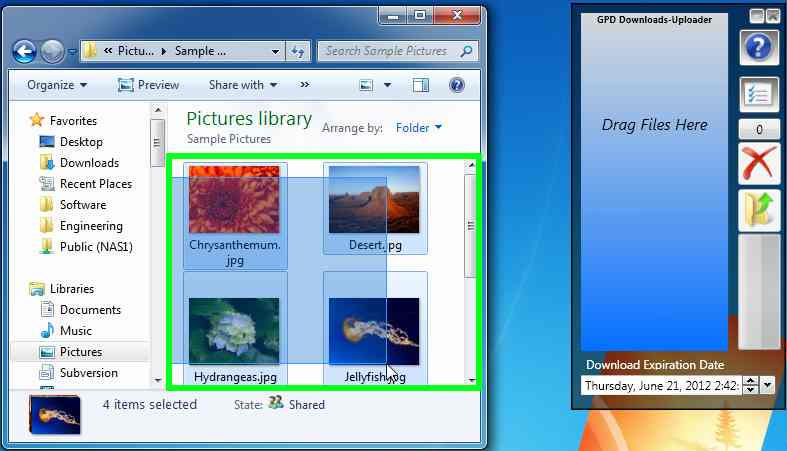Click file list scroll up arrow
Viewport: 787px width, 451px height.
pyautogui.click(x=471, y=165)
